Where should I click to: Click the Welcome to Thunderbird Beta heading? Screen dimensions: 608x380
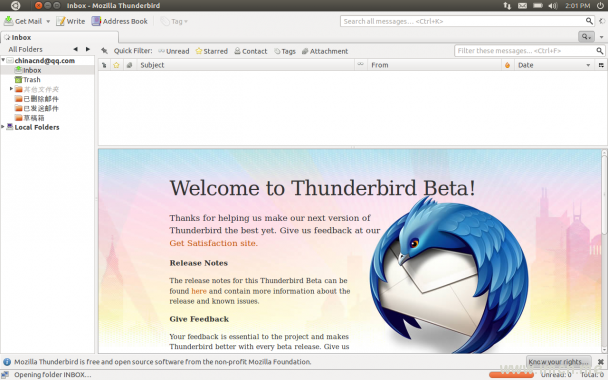(323, 188)
